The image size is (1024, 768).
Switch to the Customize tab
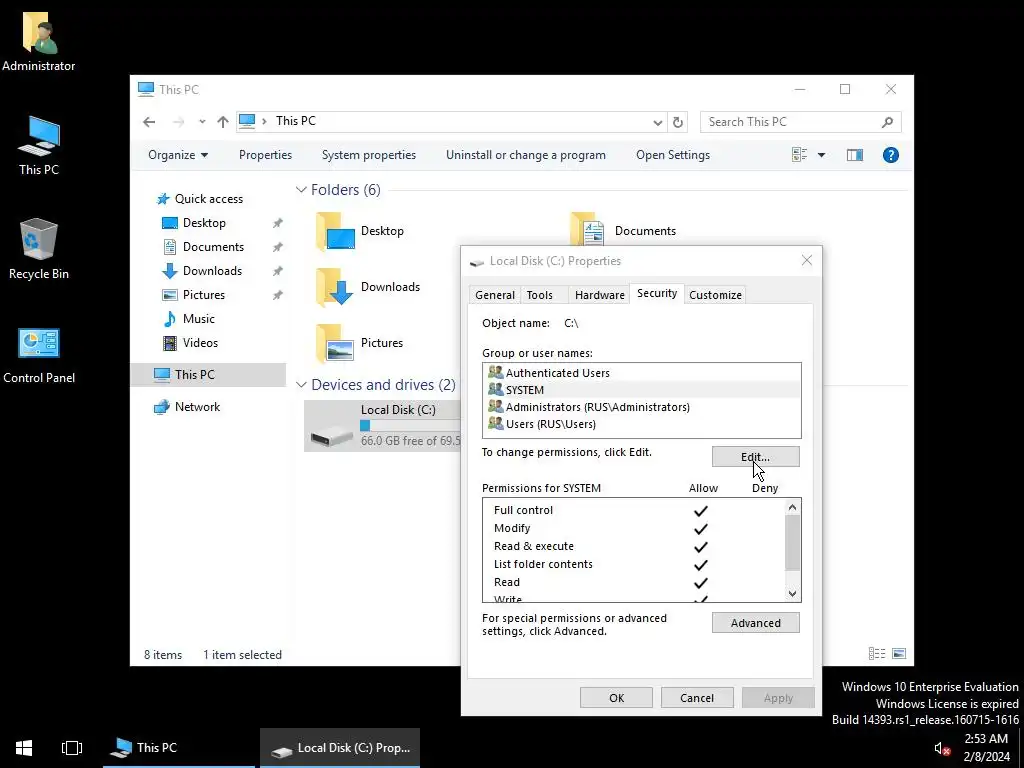point(715,295)
